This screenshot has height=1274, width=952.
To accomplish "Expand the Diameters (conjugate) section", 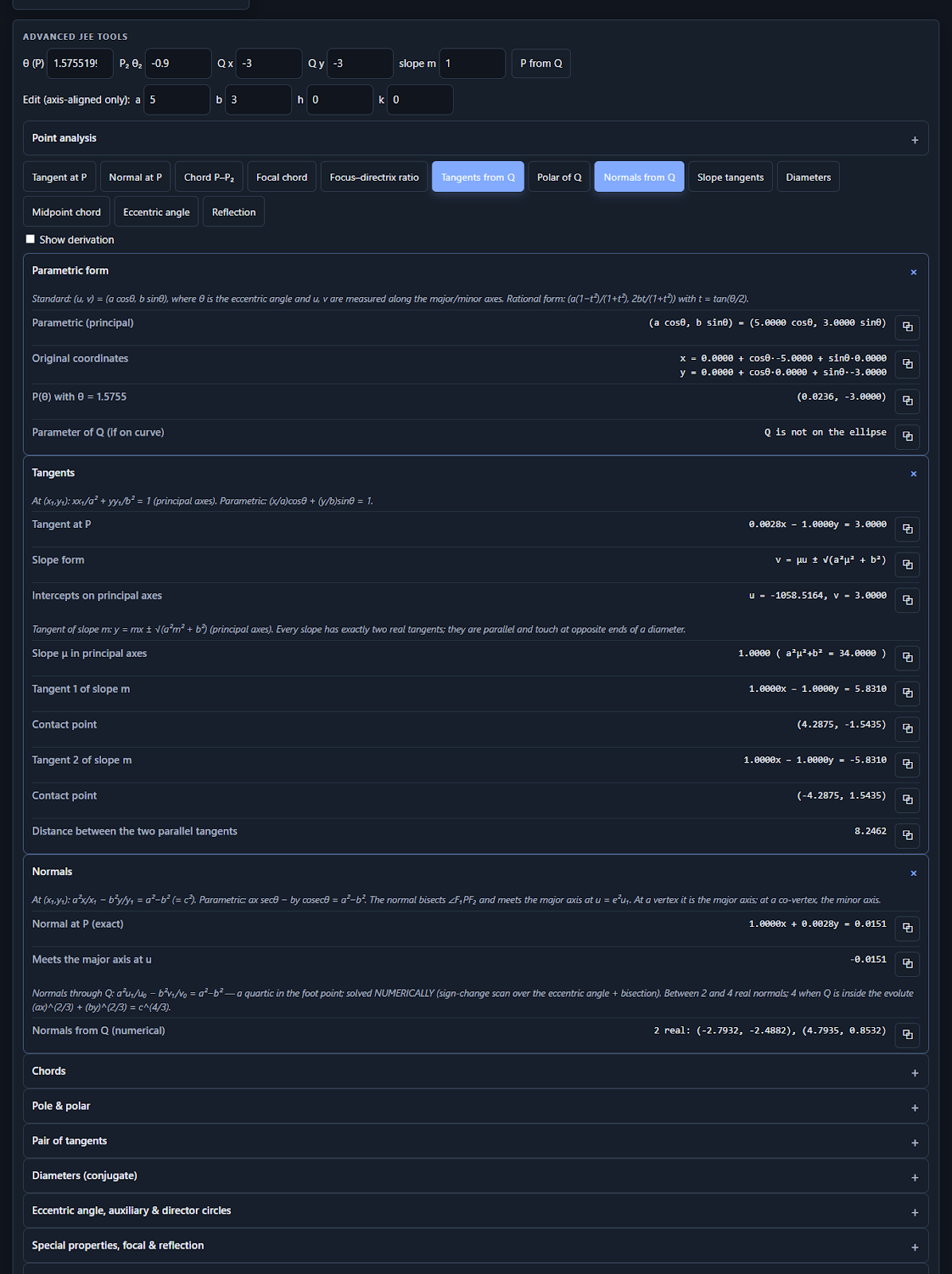I will 475,1177.
